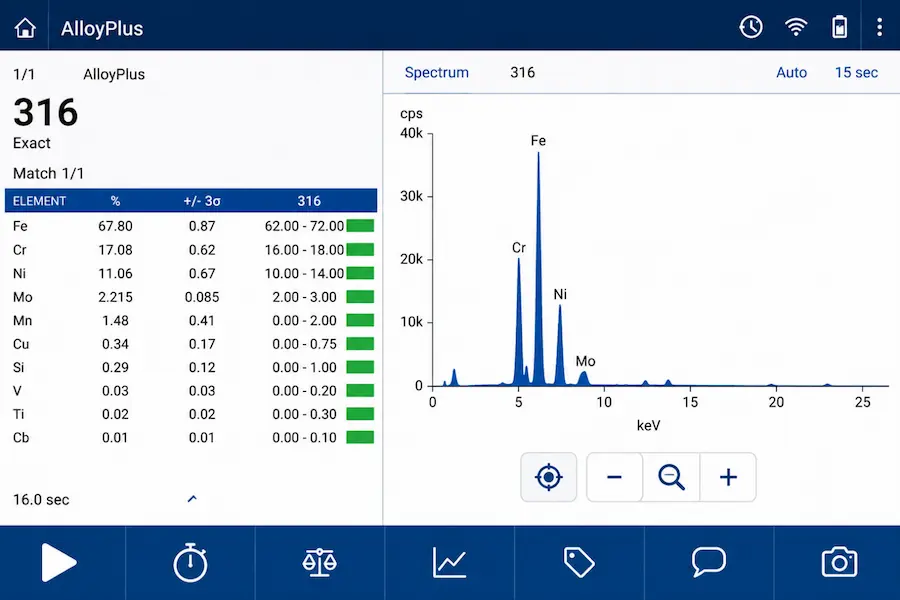Image resolution: width=900 pixels, height=600 pixels.
Task: Open the history clock icon
Action: tap(751, 27)
